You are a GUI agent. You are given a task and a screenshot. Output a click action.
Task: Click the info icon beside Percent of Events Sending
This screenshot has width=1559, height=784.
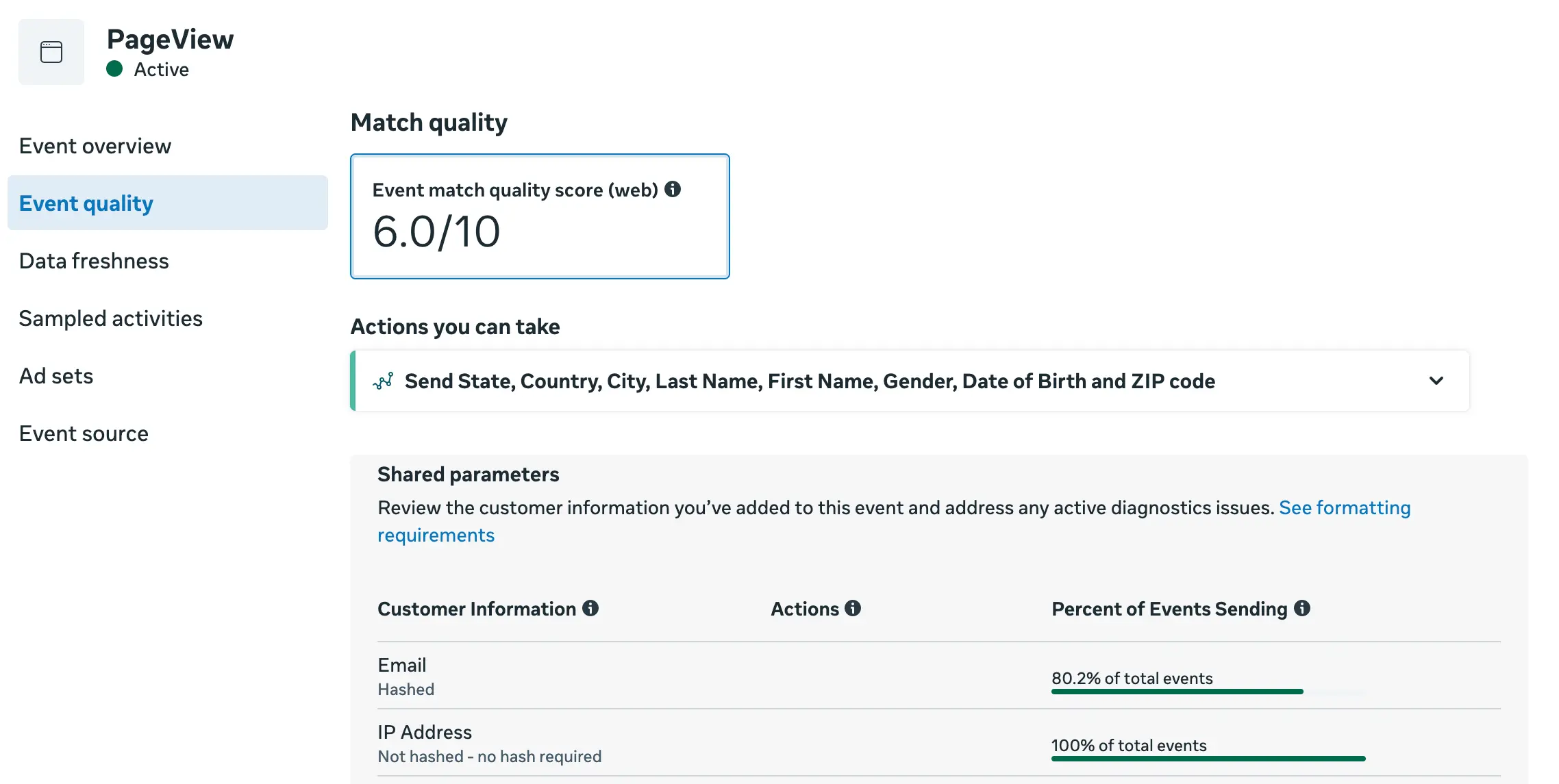point(1304,608)
